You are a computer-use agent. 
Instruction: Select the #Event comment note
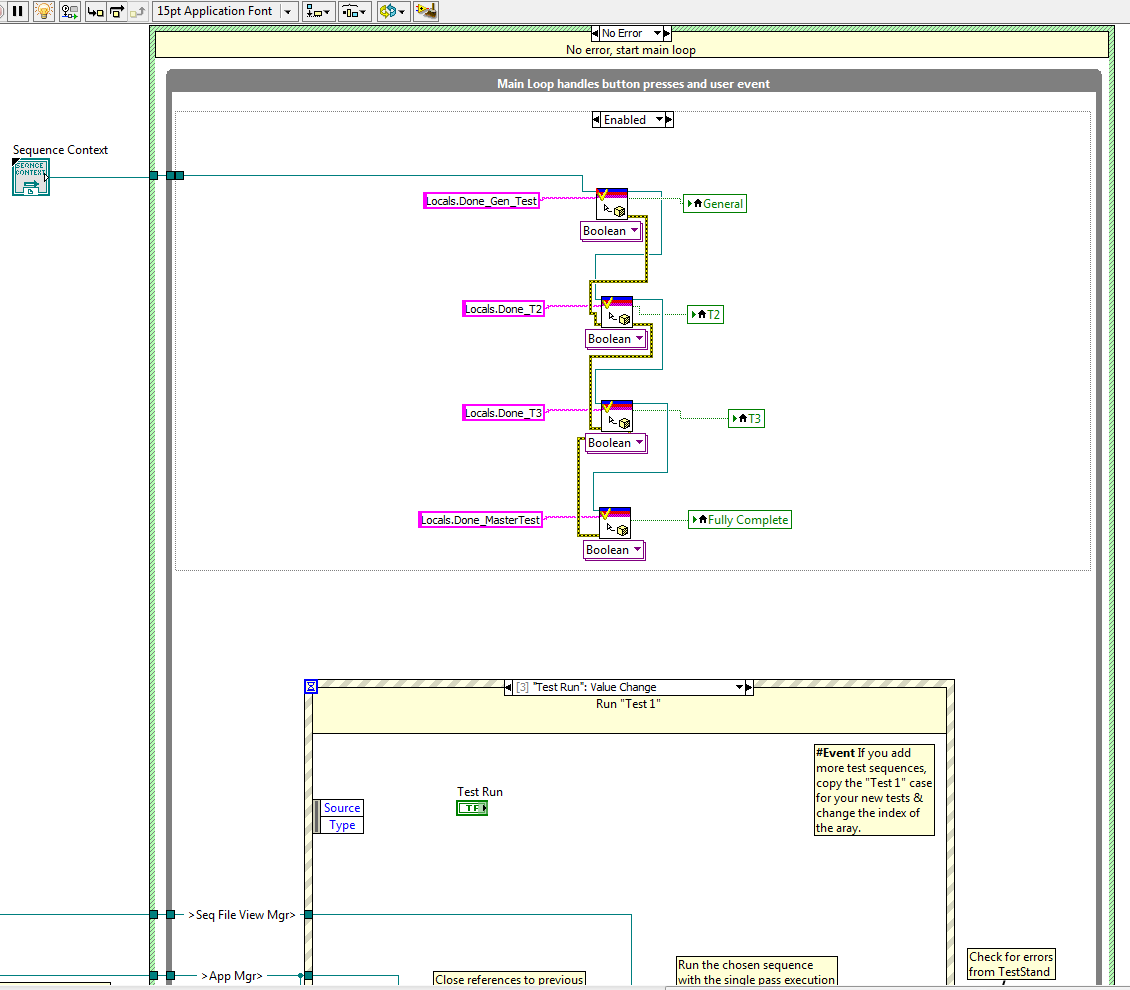click(874, 790)
